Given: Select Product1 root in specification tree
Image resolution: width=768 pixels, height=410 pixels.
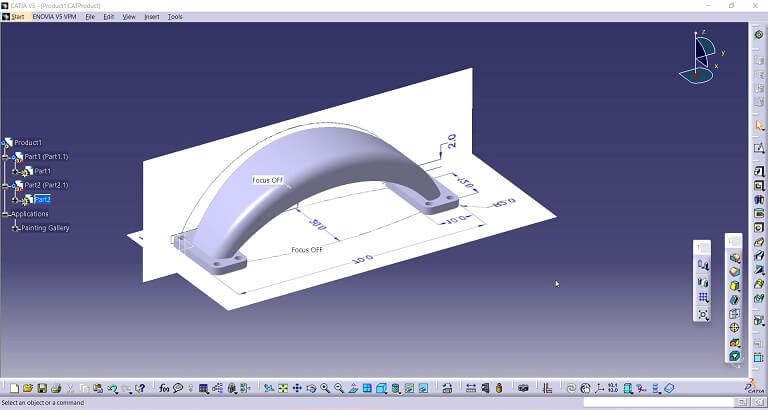Looking at the screenshot, I should 28,142.
